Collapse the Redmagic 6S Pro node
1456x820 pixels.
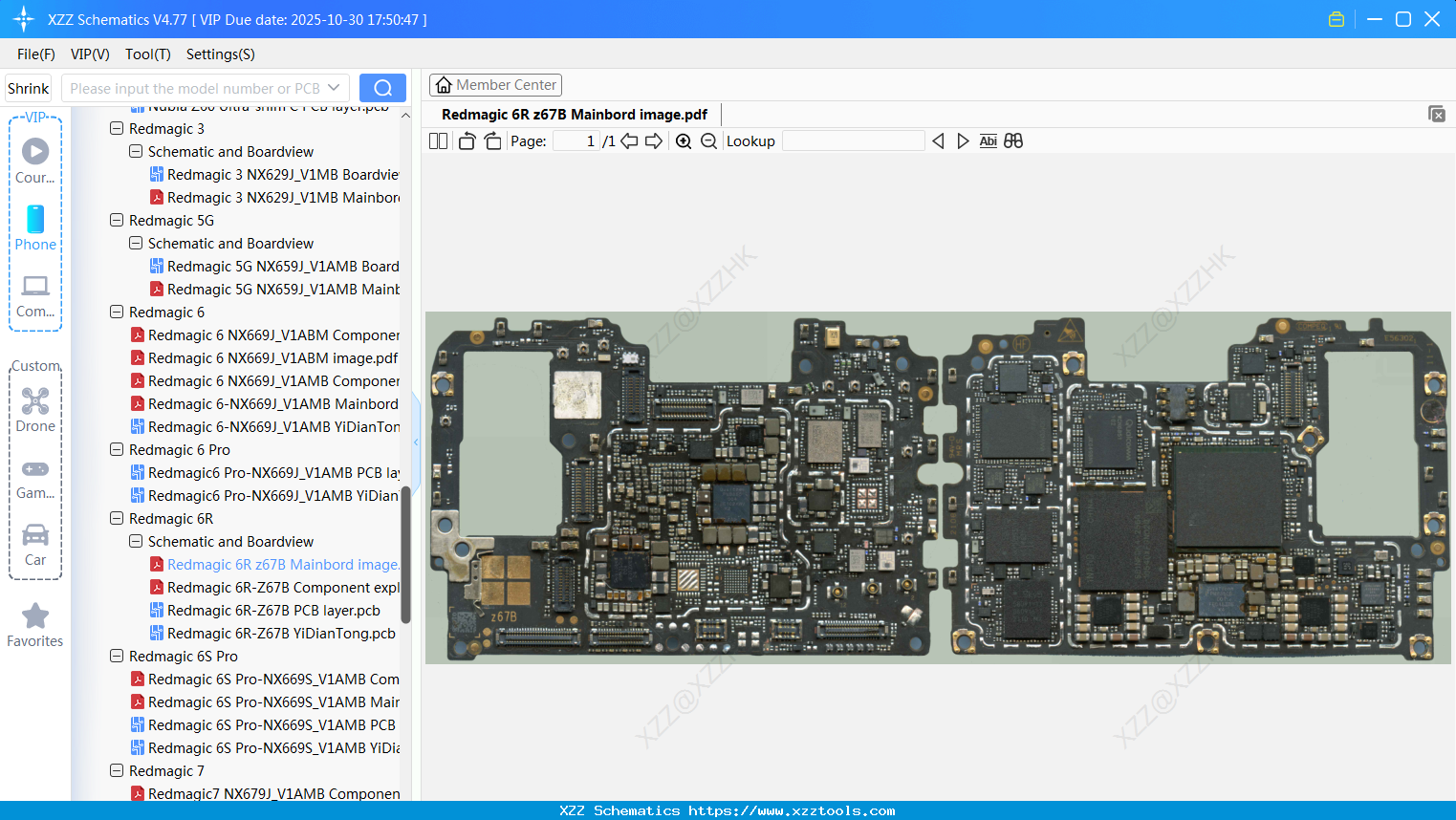tap(116, 656)
